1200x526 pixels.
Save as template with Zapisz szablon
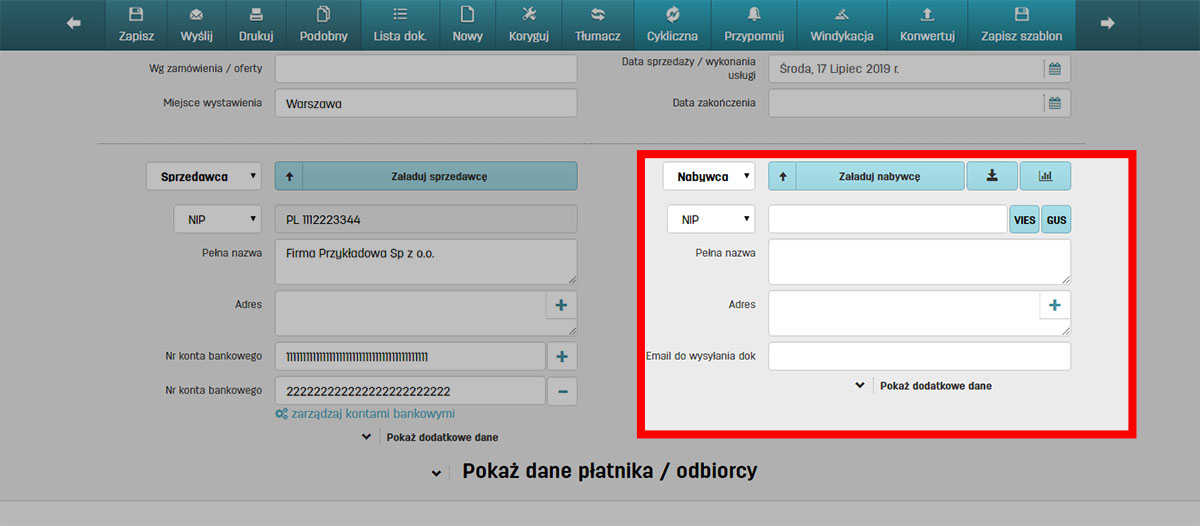[x=1022, y=24]
